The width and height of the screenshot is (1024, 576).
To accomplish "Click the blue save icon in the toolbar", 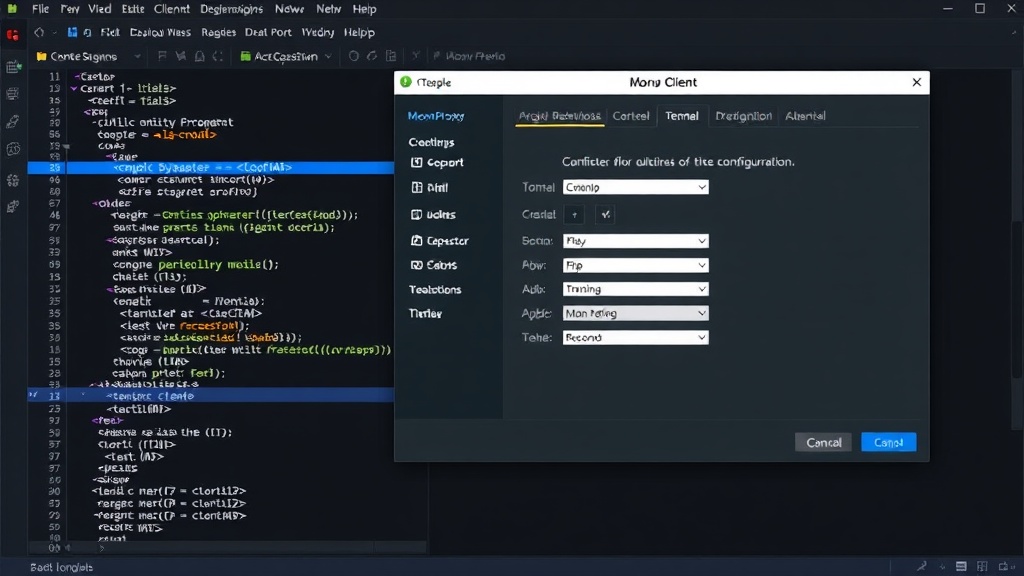I will tap(72, 32).
